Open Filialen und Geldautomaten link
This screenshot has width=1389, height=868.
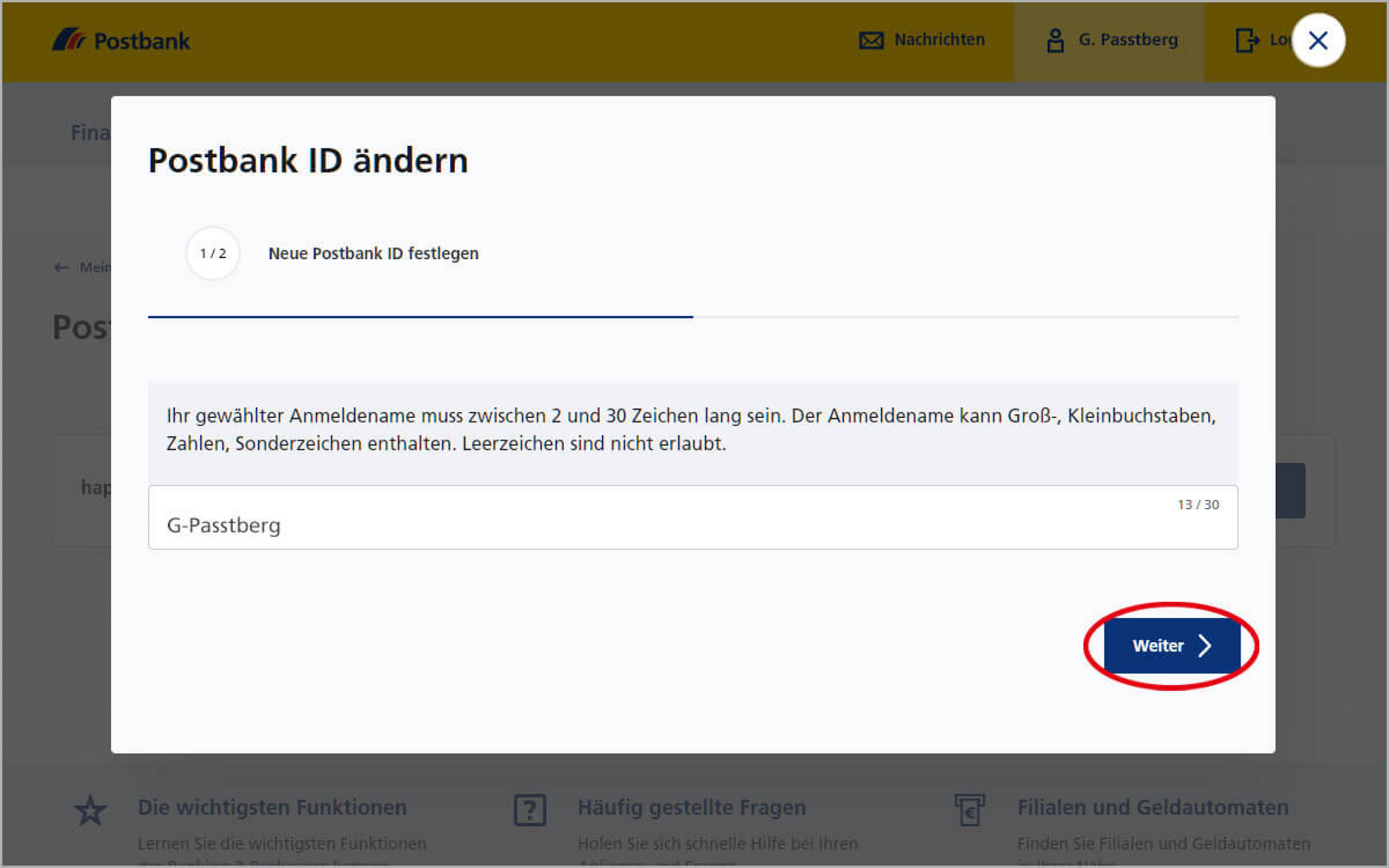pyautogui.click(x=1152, y=807)
